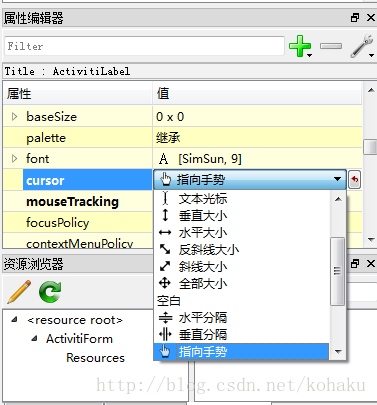Select the mouseTracking property row
This screenshot has width=377, height=405.
[78, 201]
